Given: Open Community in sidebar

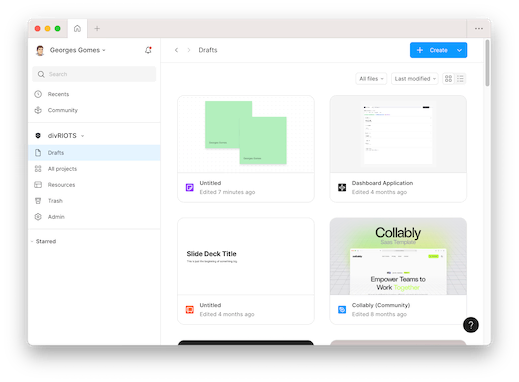Looking at the screenshot, I should tap(94, 110).
